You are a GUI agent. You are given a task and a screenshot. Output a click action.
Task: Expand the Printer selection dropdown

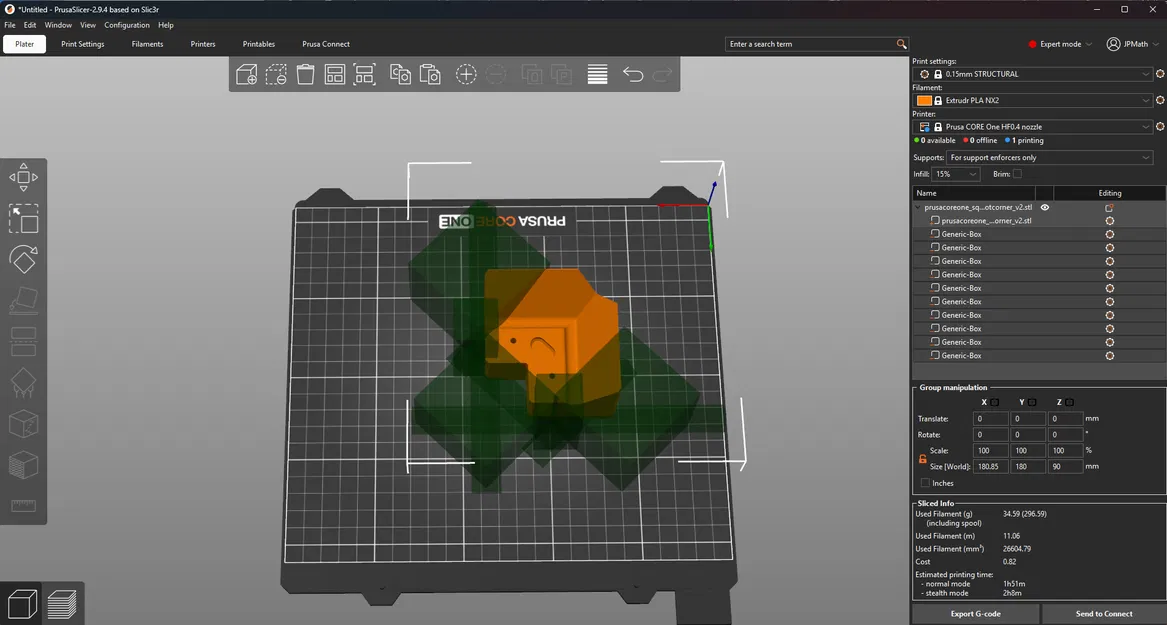(x=1033, y=127)
